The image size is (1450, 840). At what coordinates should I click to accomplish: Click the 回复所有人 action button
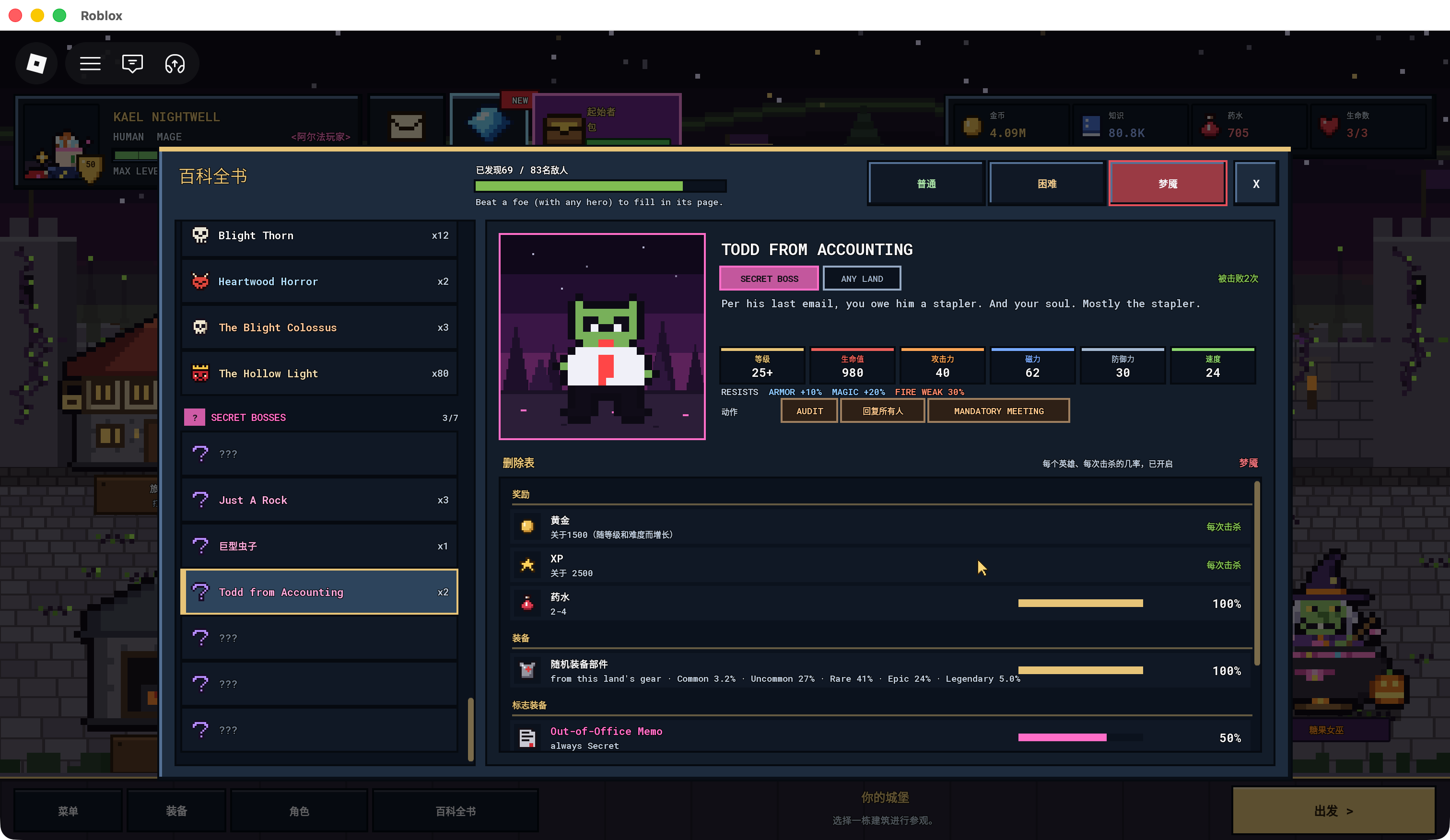883,411
